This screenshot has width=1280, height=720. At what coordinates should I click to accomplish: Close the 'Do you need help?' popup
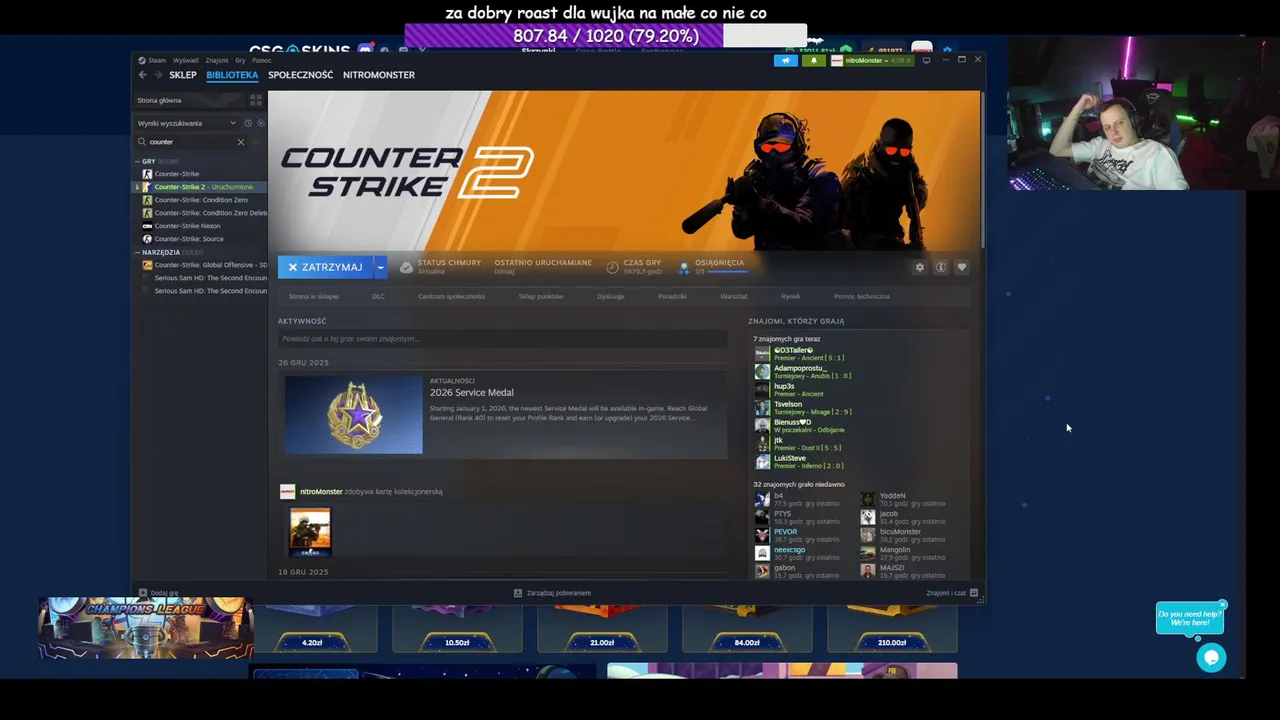coord(1222,605)
